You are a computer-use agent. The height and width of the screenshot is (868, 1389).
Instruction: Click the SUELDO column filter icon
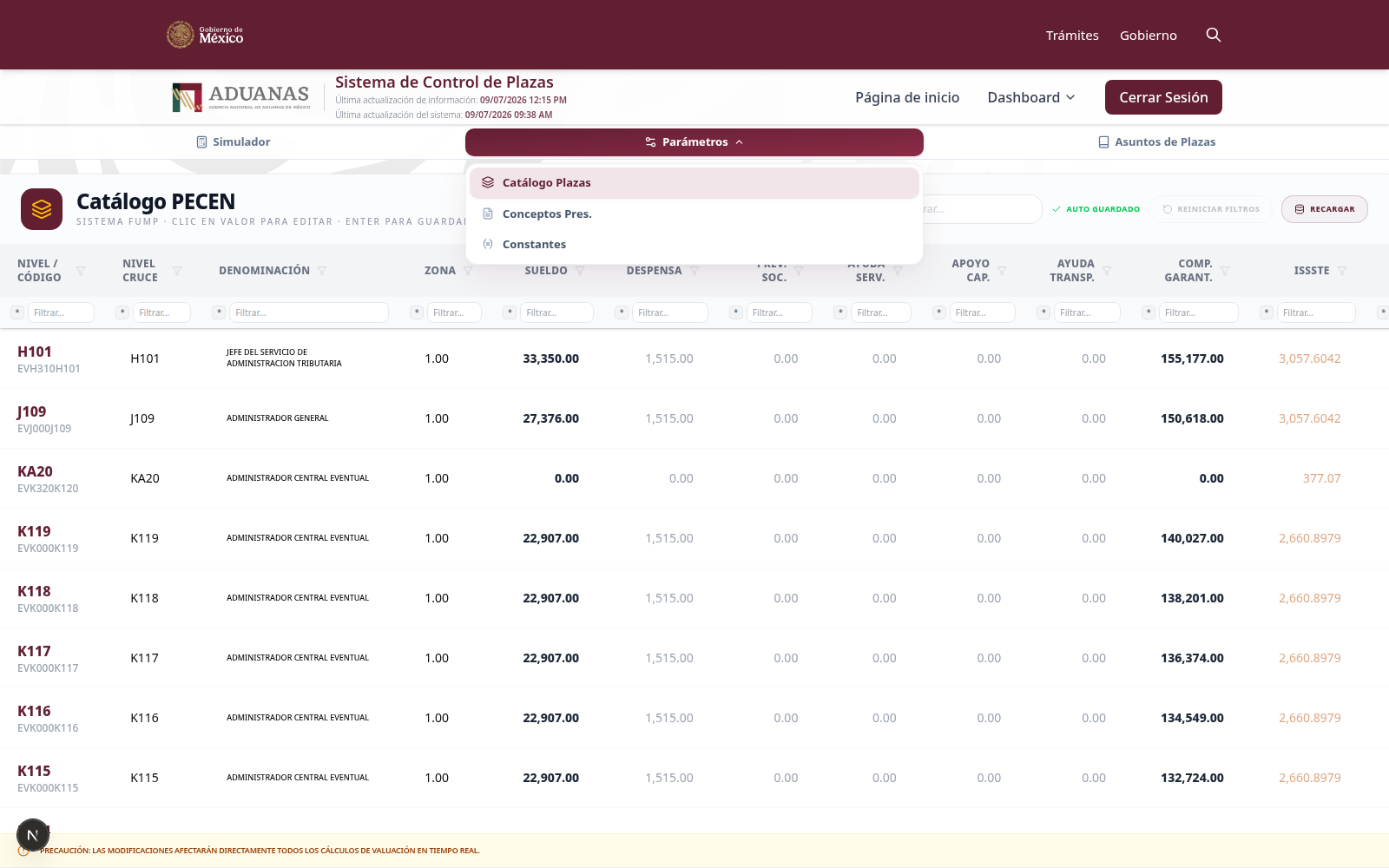click(580, 271)
